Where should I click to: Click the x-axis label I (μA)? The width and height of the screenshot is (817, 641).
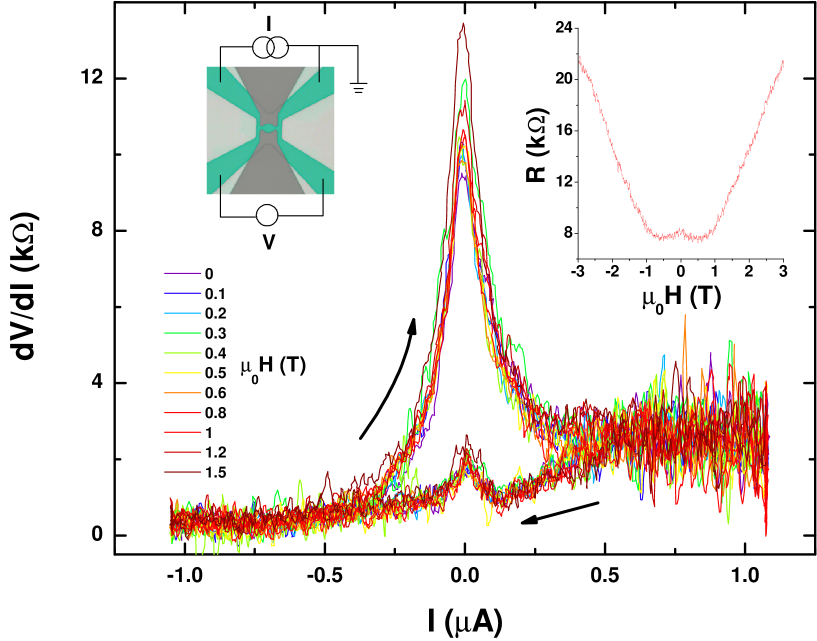point(465,622)
